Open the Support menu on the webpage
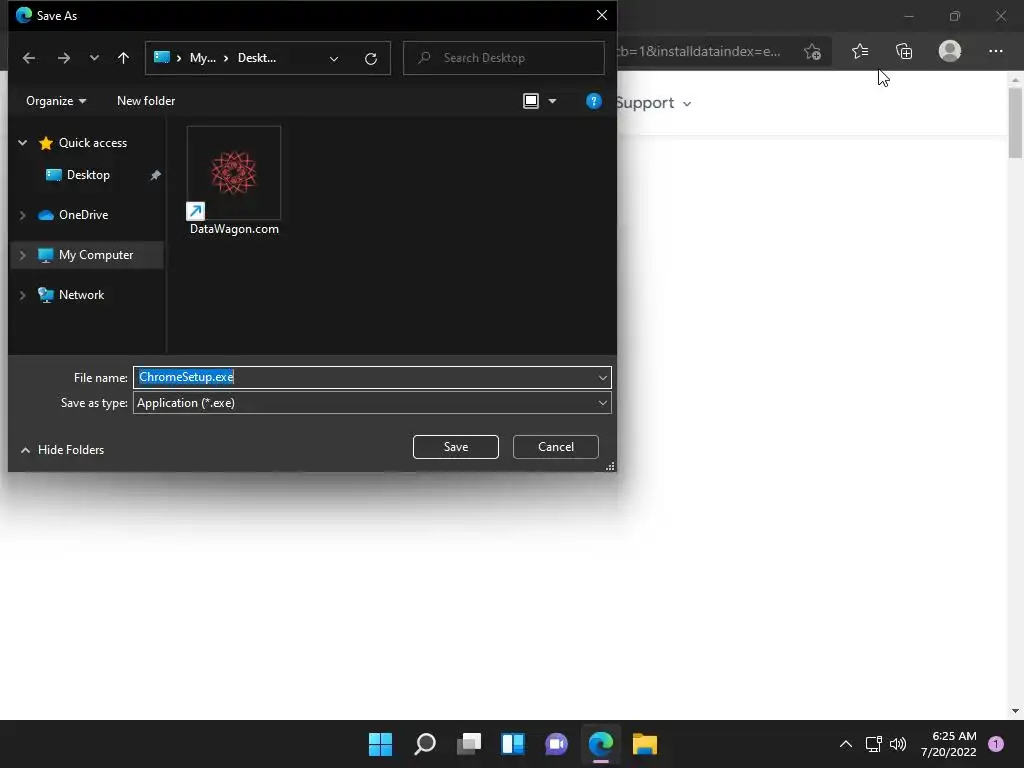1024x768 pixels. pos(653,103)
